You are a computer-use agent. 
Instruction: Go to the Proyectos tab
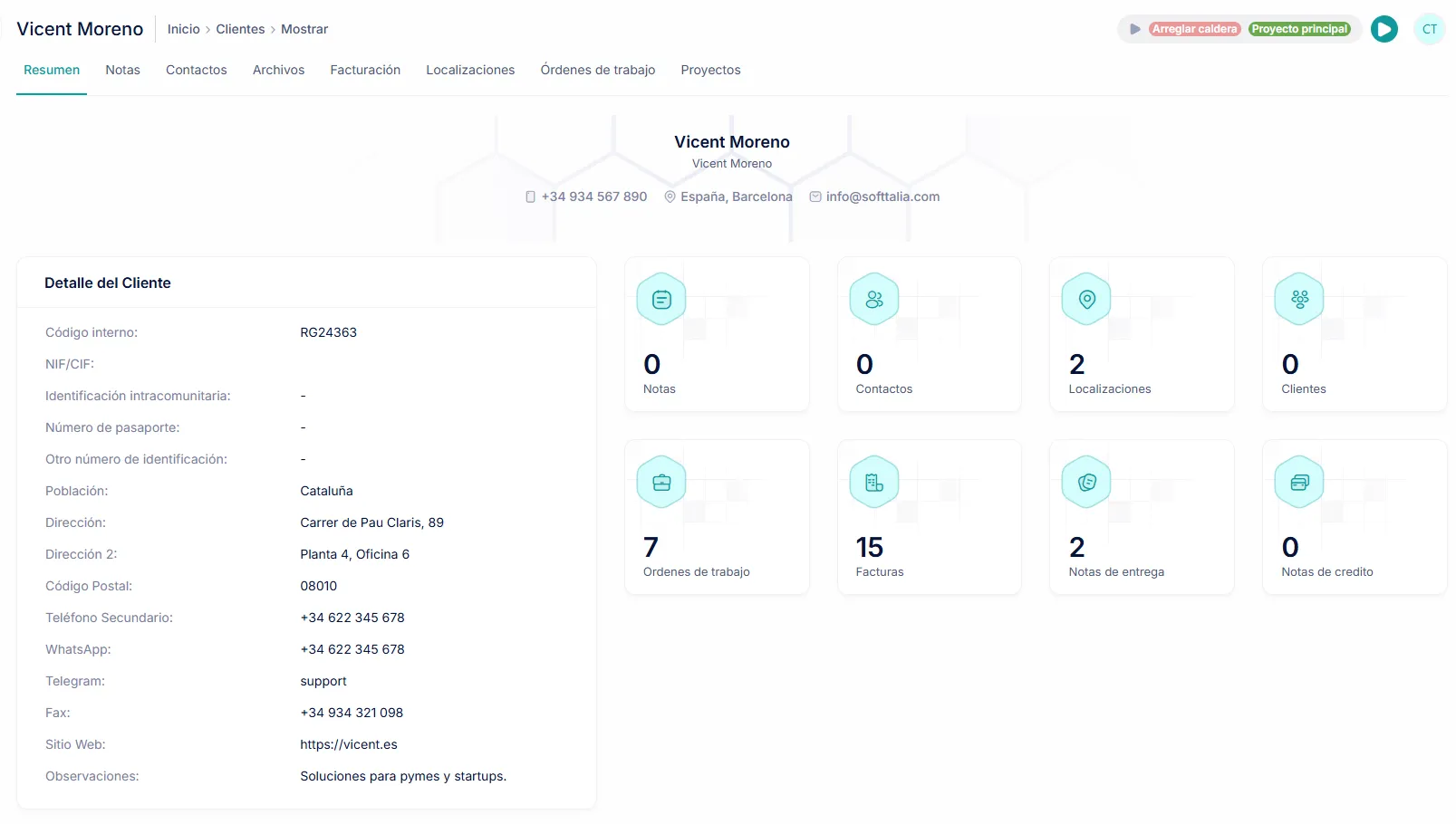pos(710,70)
